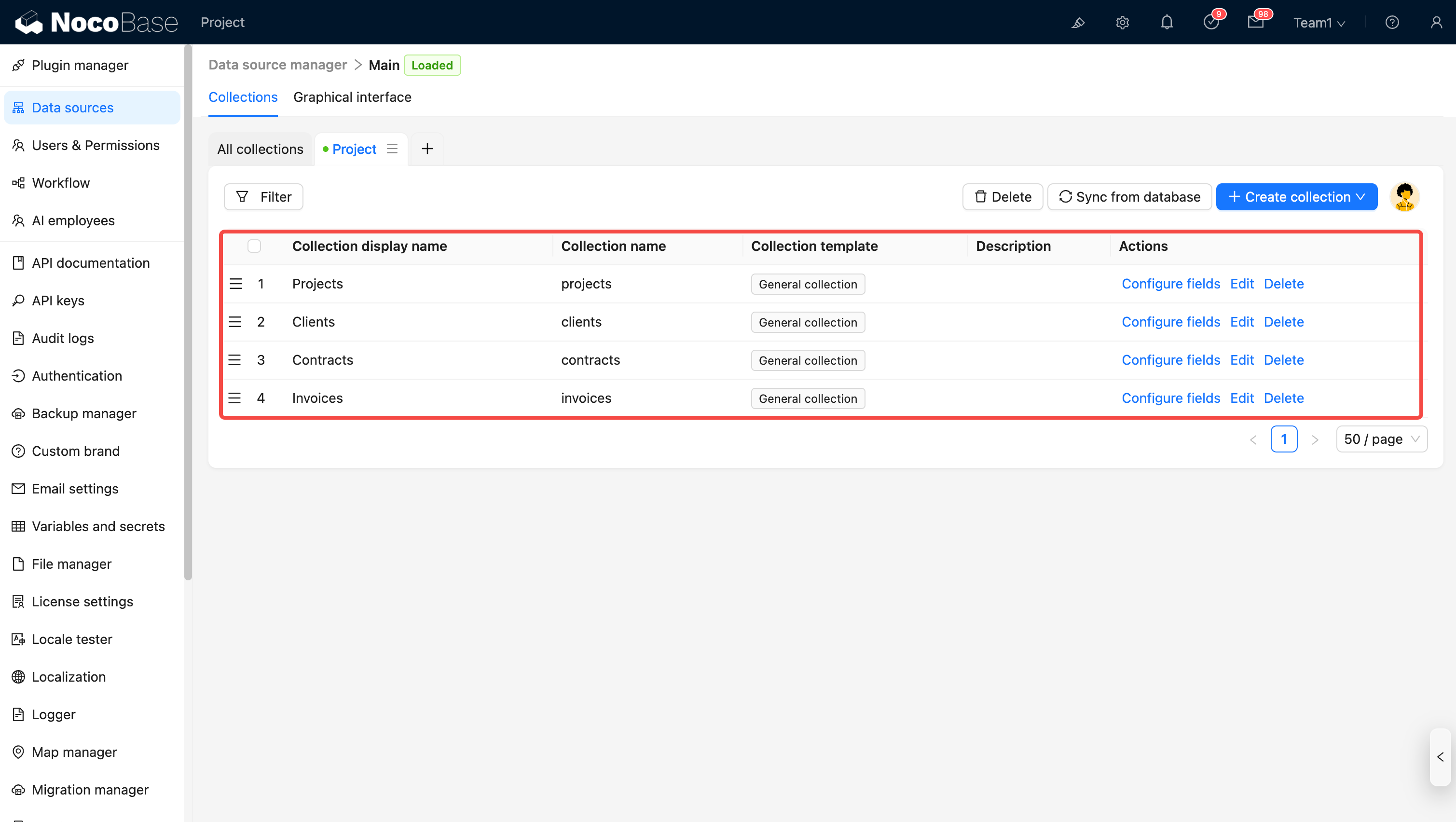Grab the drag handle of Projects row

tap(236, 284)
